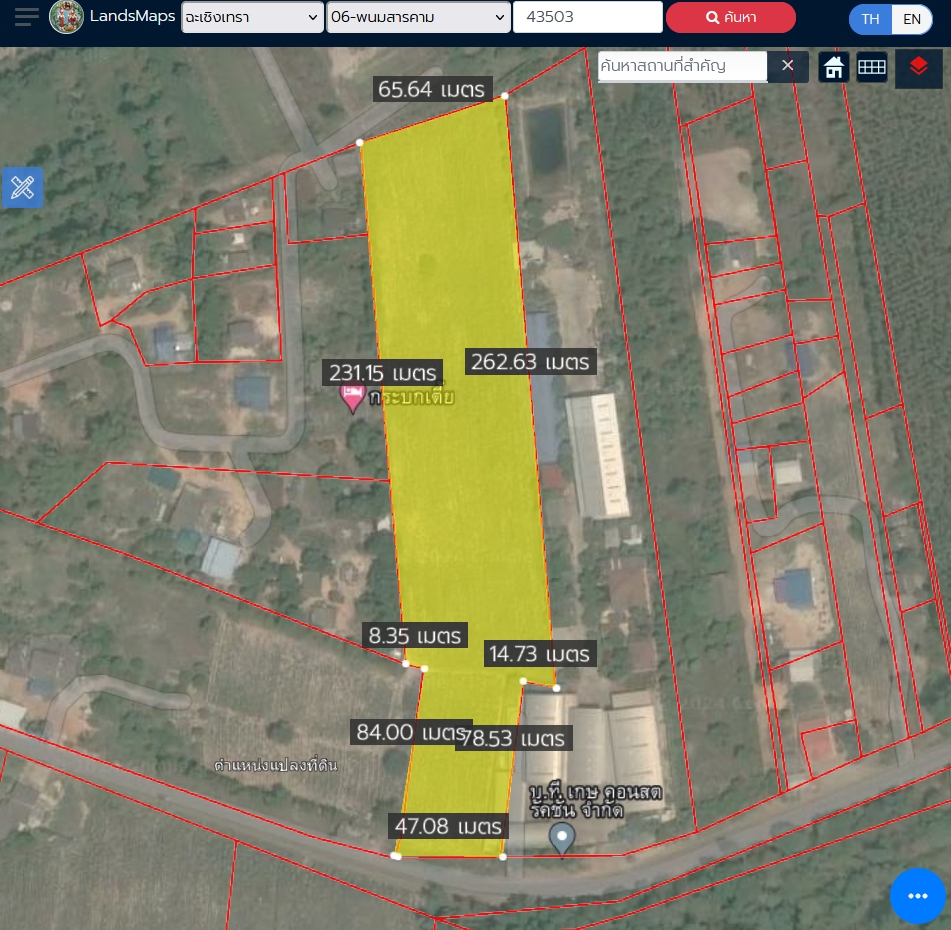Switch language to TH

click(871, 19)
